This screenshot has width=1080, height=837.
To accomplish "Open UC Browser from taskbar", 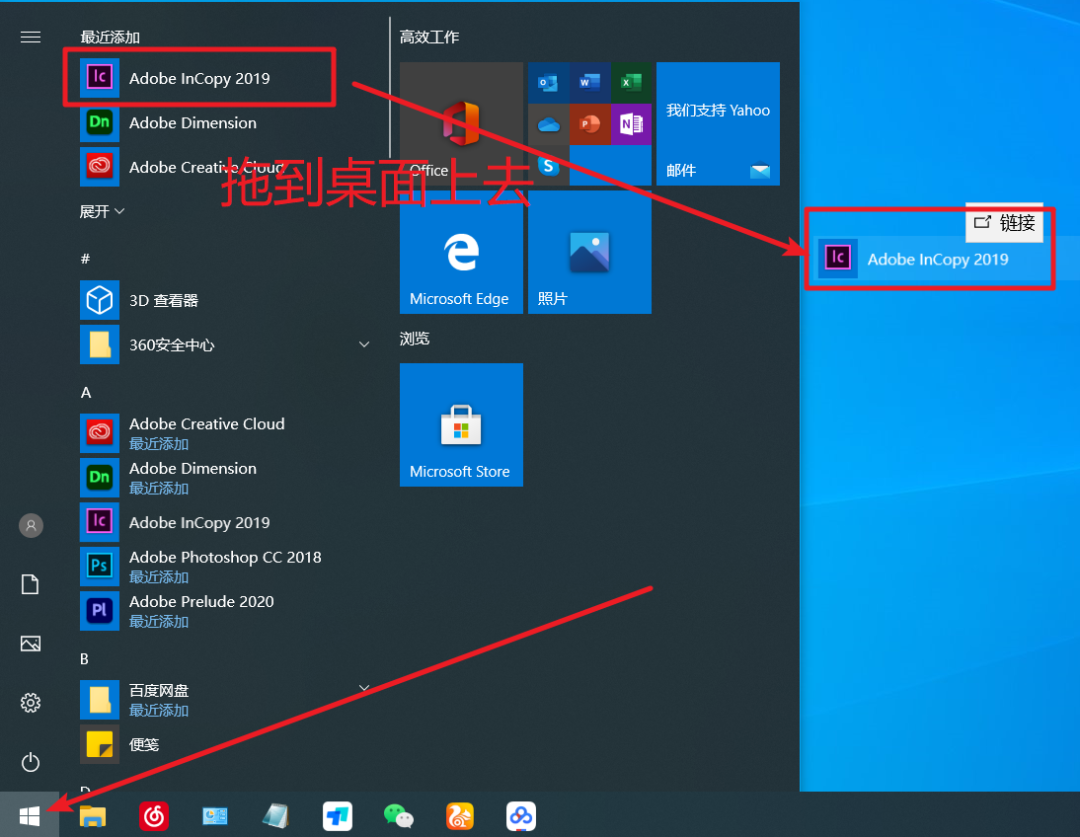I will (x=459, y=816).
